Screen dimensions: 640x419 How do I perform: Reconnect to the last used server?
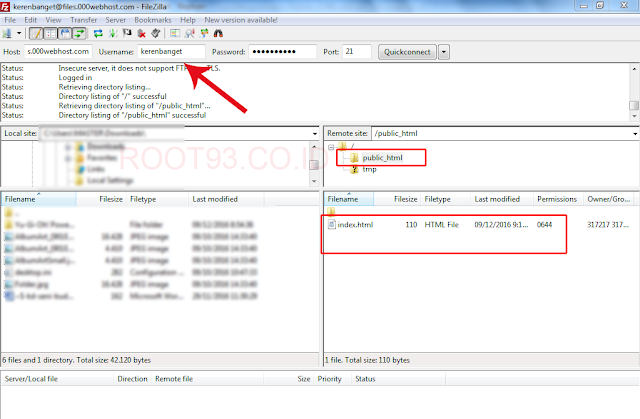(x=156, y=33)
